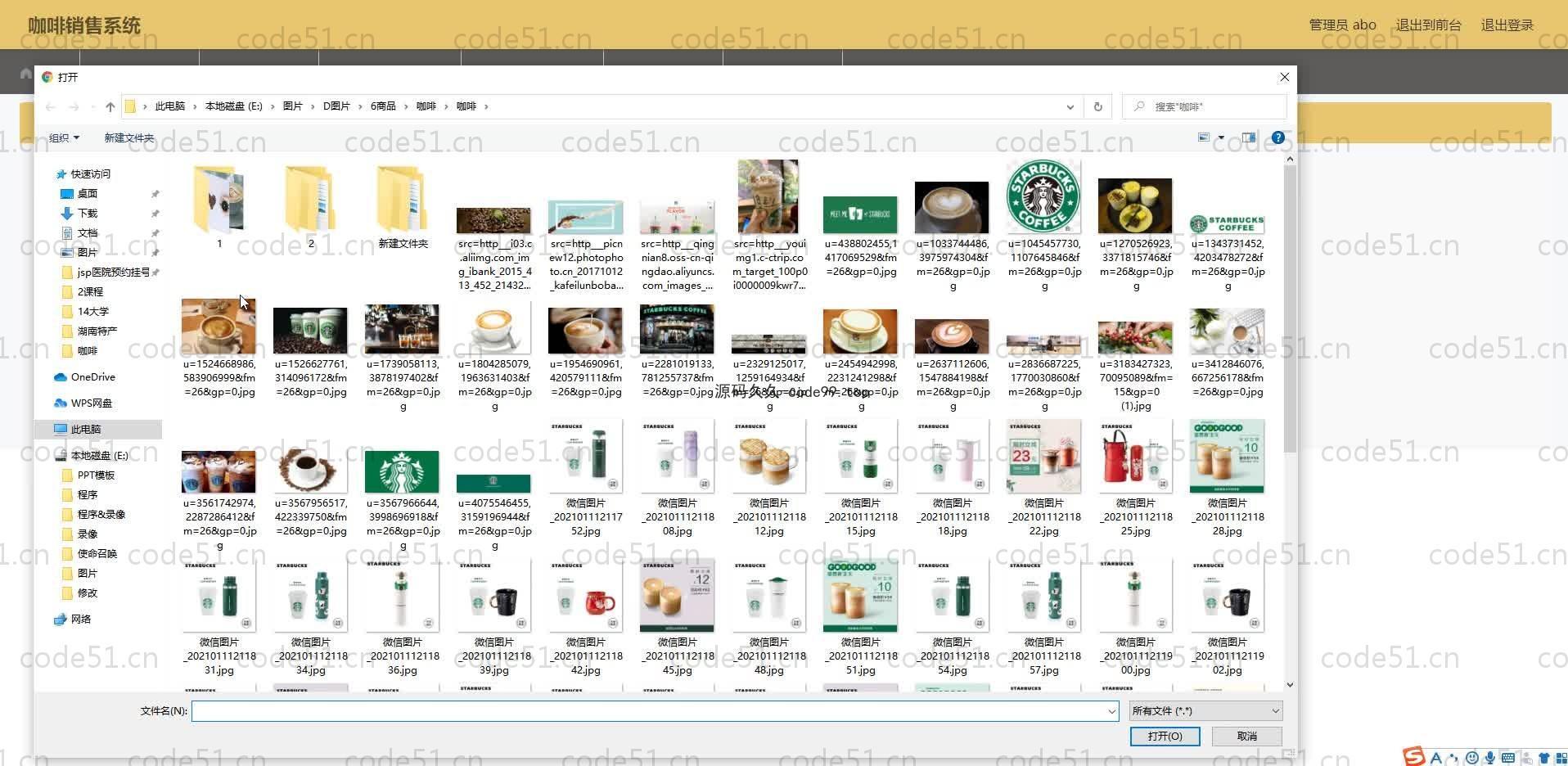Viewport: 1568px width, 766px height.
Task: Select the 新建文件夹 folder icon
Action: (x=402, y=207)
